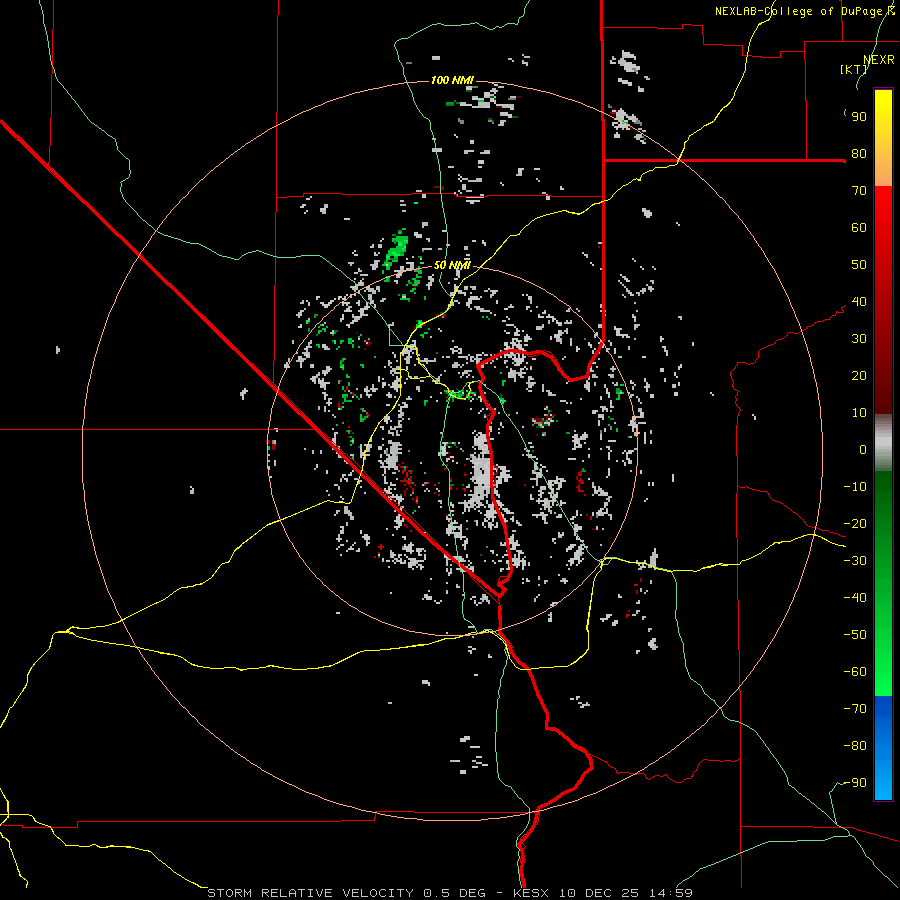Select the positive "10" scale value
The image size is (900, 900).
[859, 413]
